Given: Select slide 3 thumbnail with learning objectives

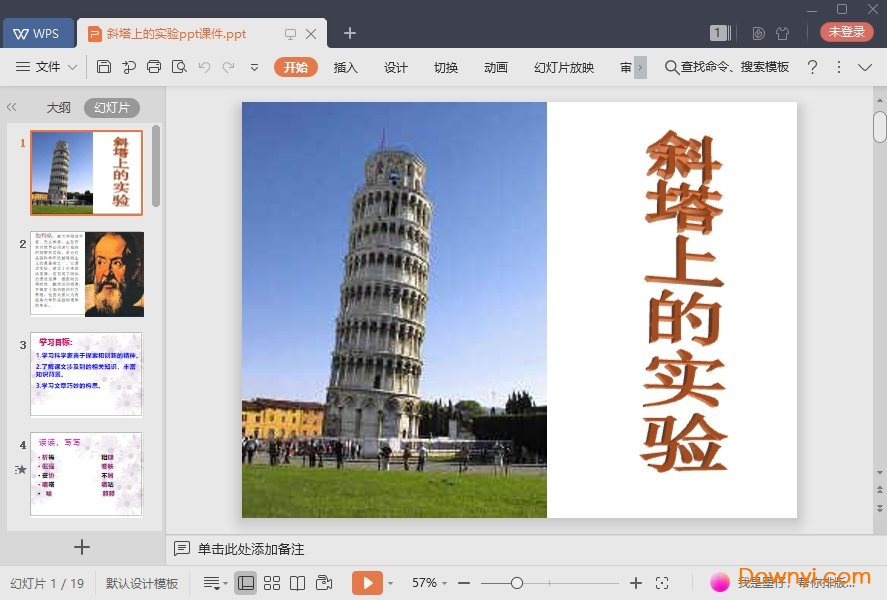Looking at the screenshot, I should (x=86, y=373).
